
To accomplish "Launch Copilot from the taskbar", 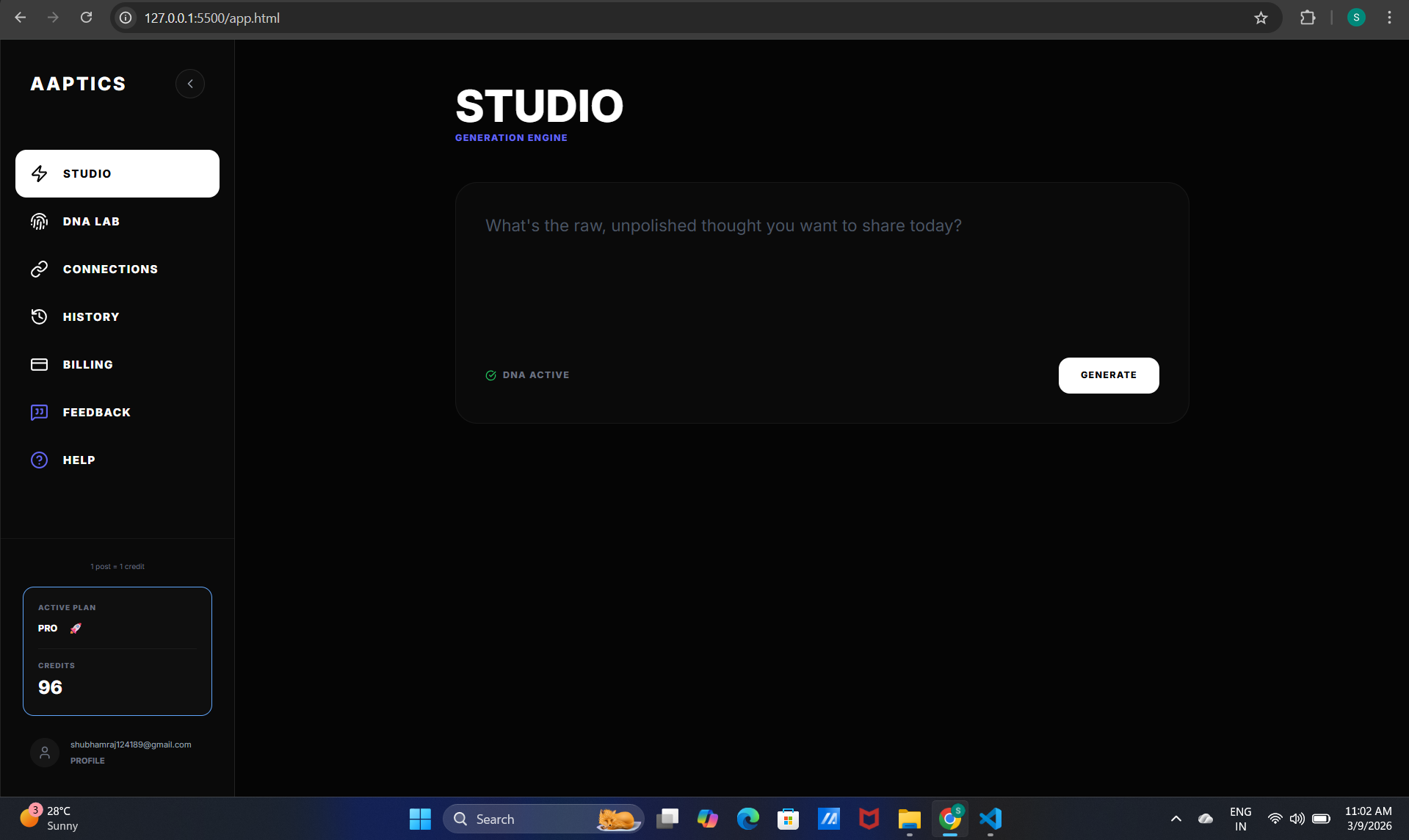I will [x=707, y=819].
